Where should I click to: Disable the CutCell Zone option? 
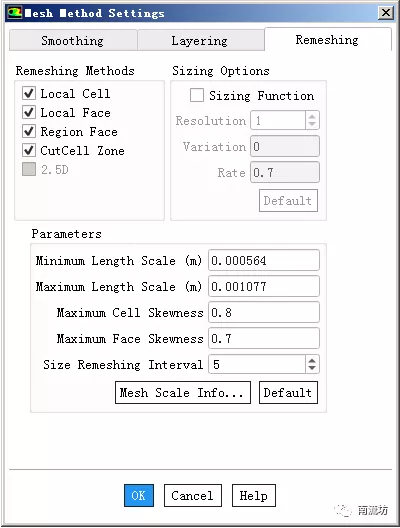point(29,150)
